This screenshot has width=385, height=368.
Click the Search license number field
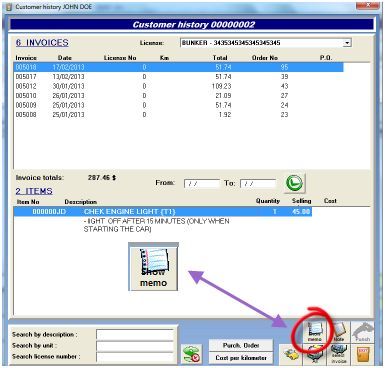pos(135,357)
